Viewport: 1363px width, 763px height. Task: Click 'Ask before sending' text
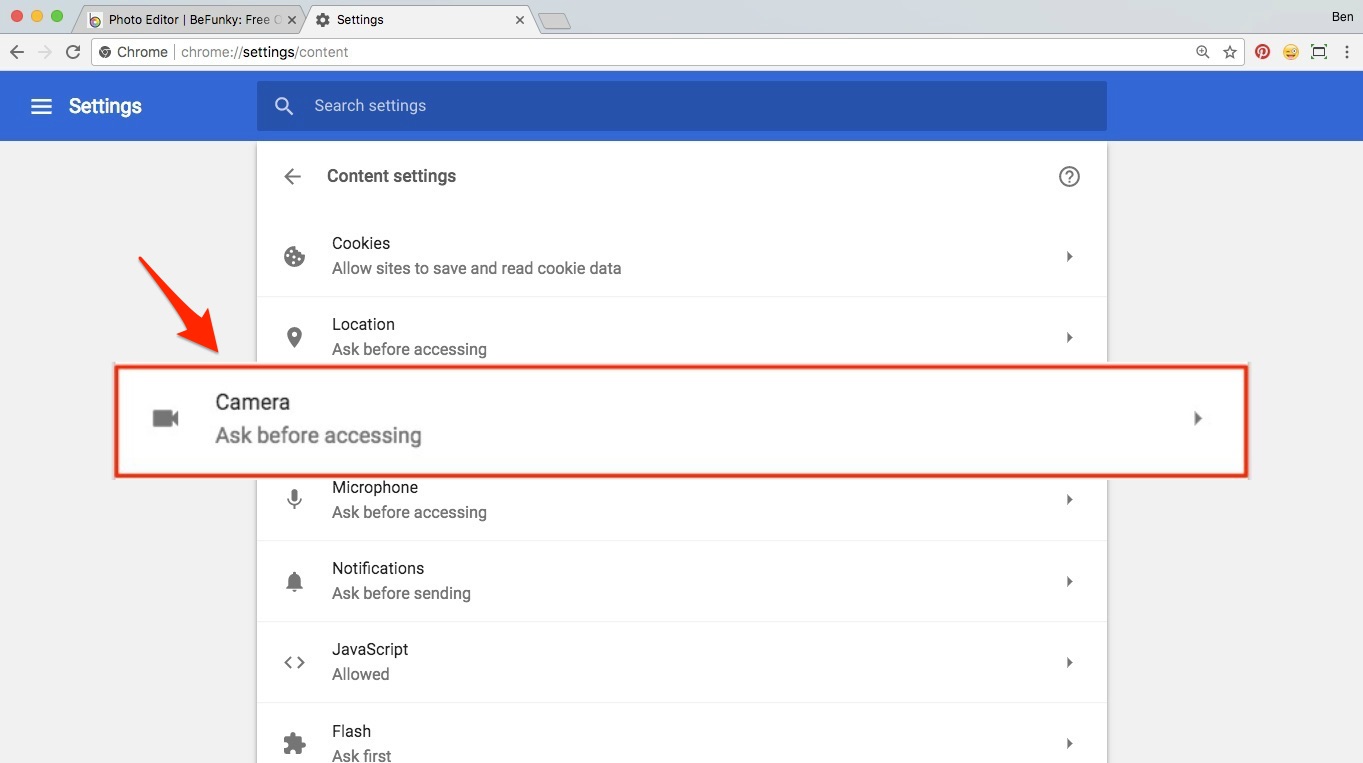[x=401, y=593]
